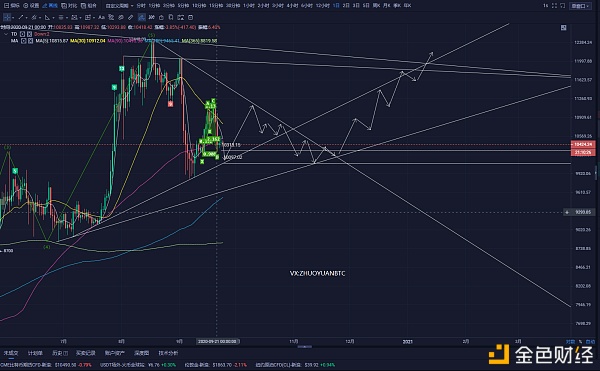This screenshot has height=371, width=600.
Task: Click the chart snapshot icon at chart corner
Action: 564,28
